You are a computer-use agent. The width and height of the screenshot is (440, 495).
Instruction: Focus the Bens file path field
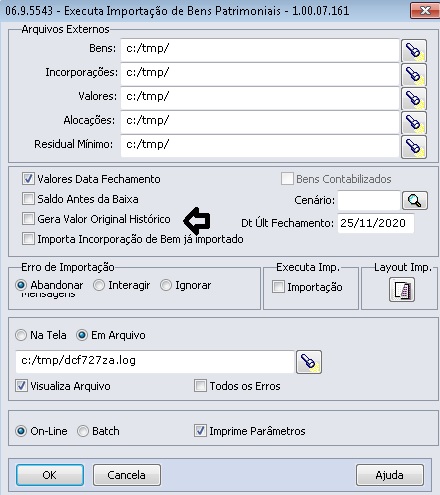pos(260,50)
